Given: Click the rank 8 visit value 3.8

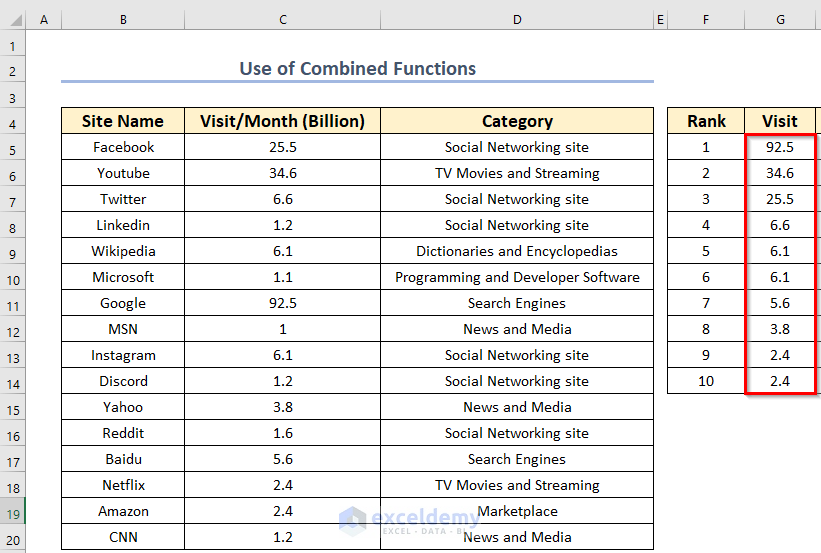Looking at the screenshot, I should pos(780,329).
